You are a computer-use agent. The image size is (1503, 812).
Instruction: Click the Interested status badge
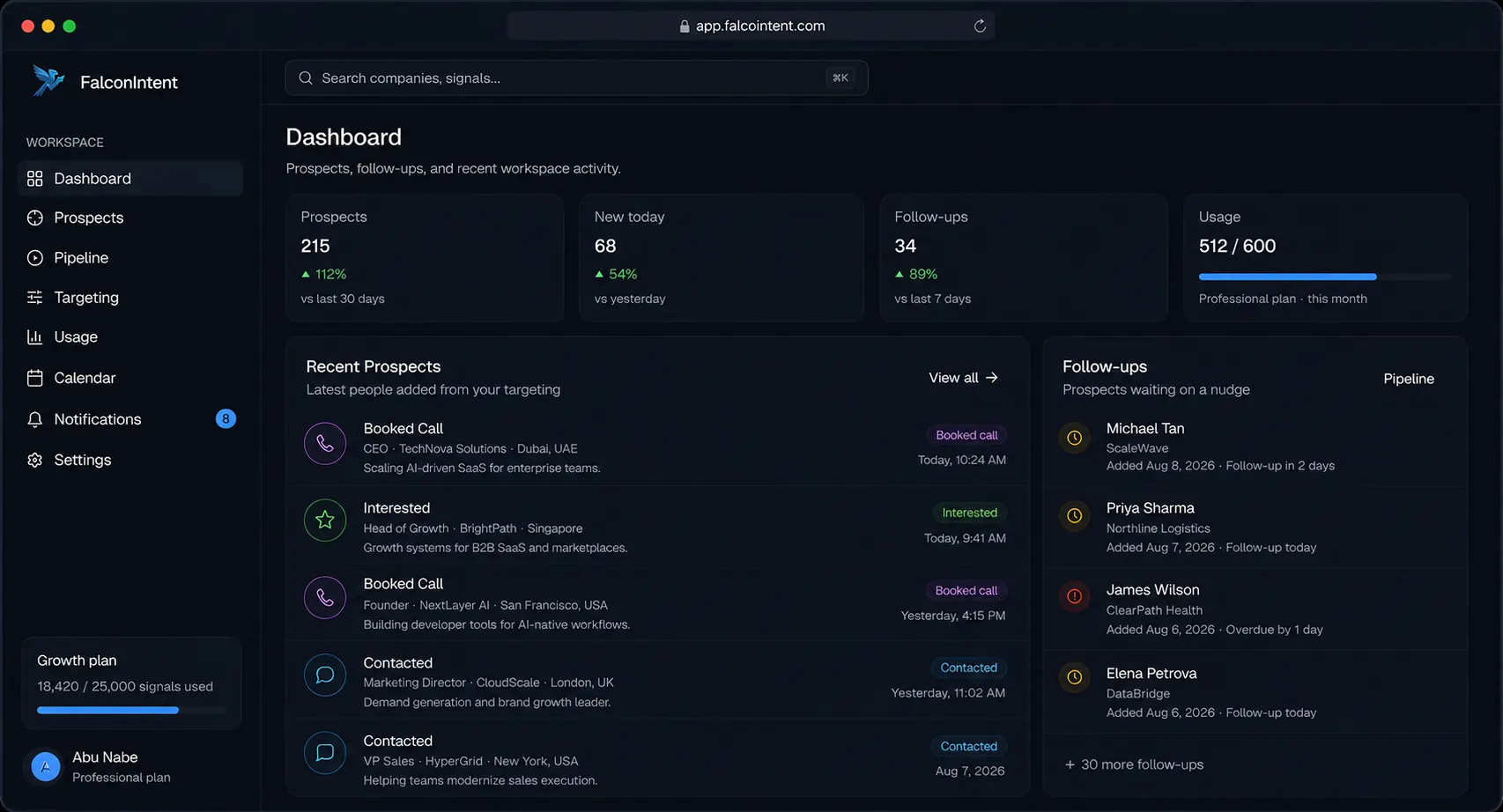pyautogui.click(x=969, y=513)
